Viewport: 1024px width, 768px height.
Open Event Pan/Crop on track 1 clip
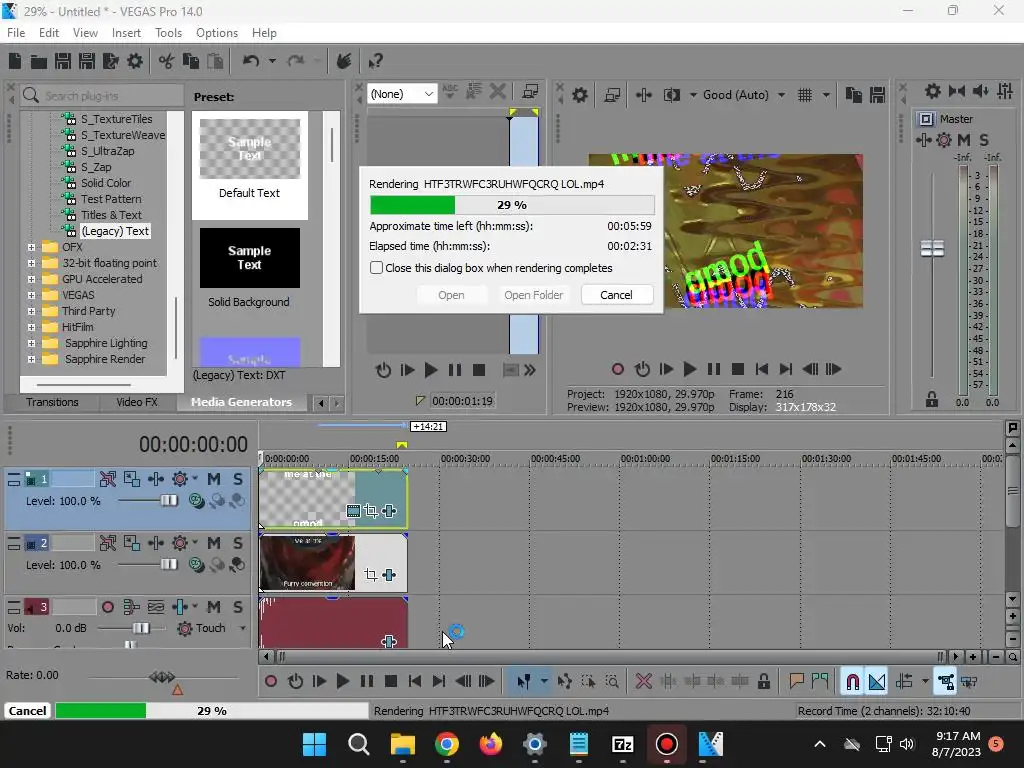tap(371, 511)
